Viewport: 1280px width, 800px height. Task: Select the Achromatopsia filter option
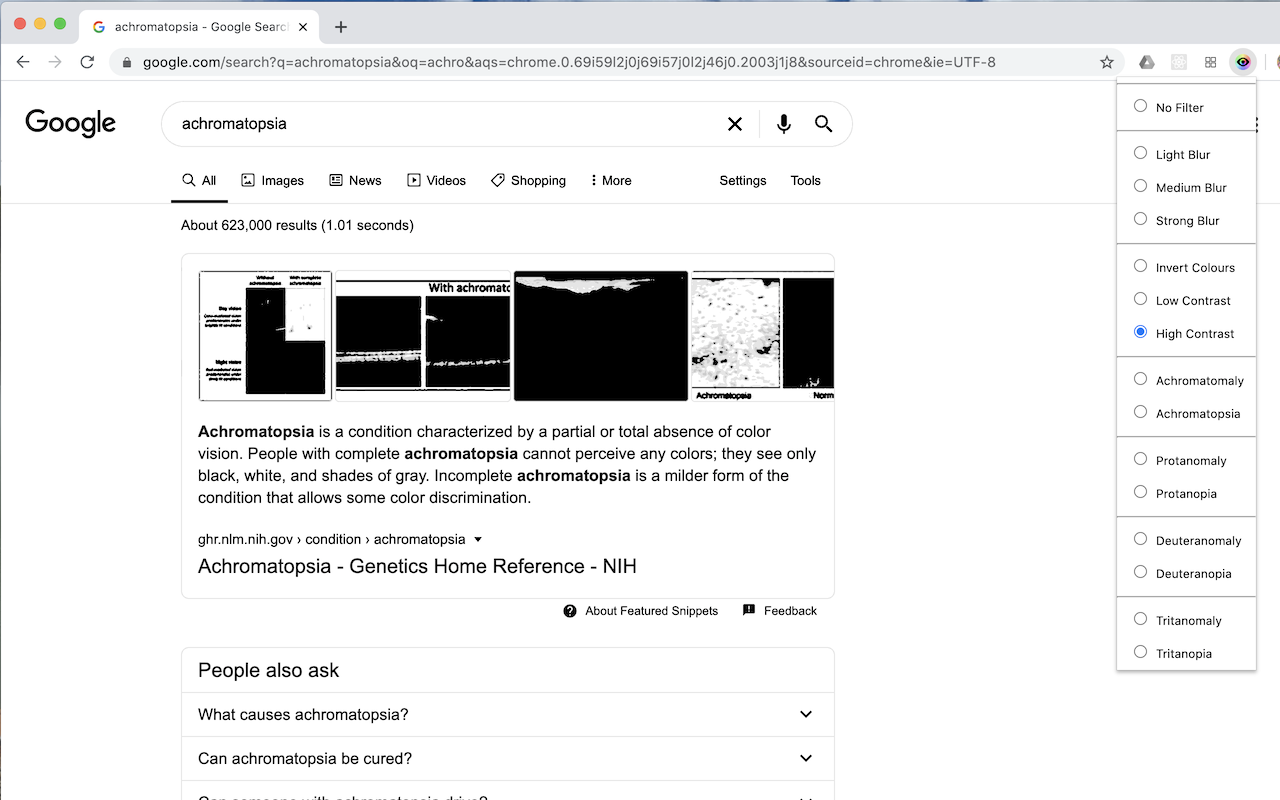[x=1140, y=412]
